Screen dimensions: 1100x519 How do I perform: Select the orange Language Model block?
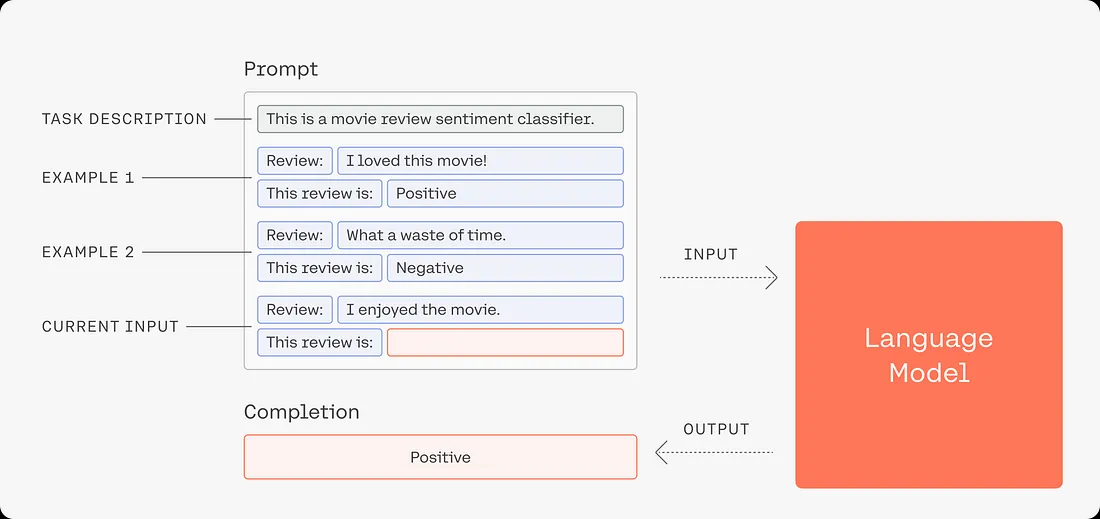coord(929,355)
